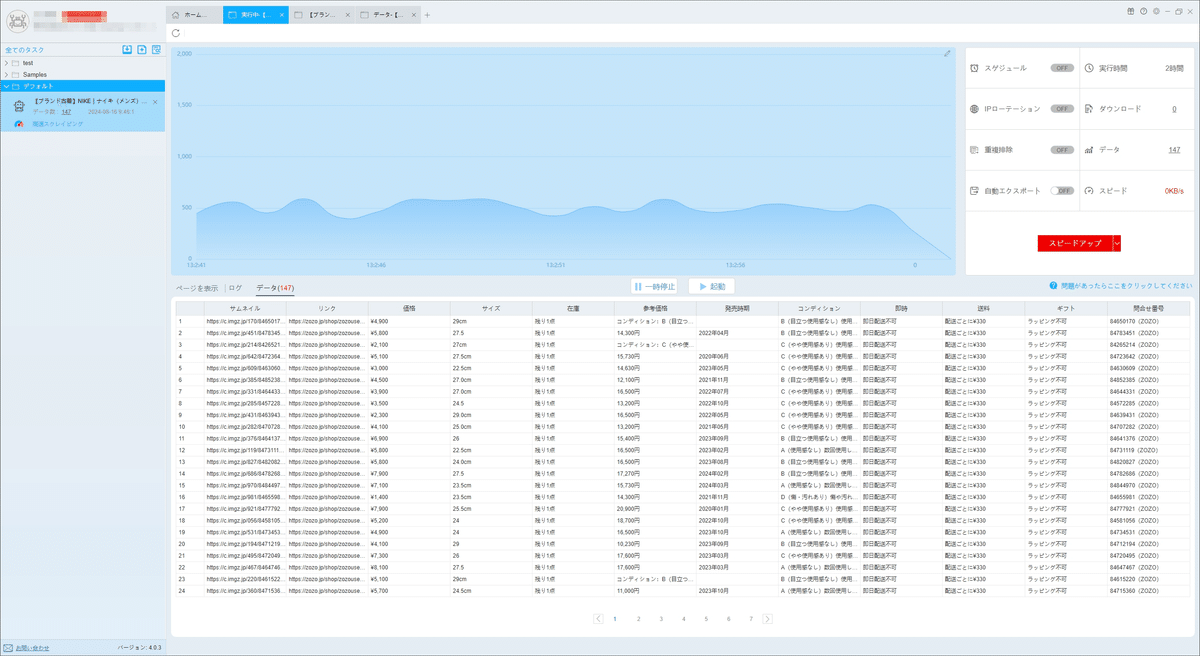Add a new tab with the plus icon
The image size is (1200, 656).
pyautogui.click(x=427, y=15)
